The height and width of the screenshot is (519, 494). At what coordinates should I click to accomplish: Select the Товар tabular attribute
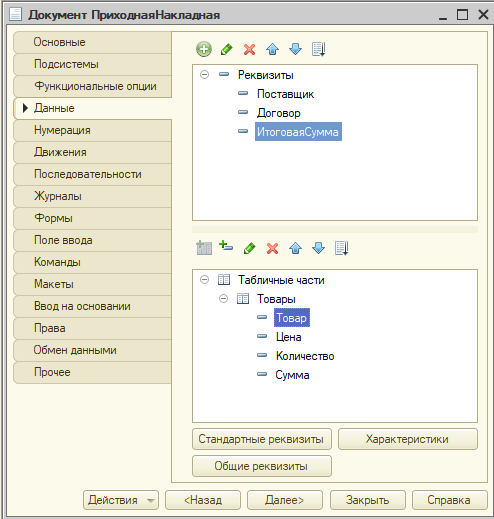point(292,318)
